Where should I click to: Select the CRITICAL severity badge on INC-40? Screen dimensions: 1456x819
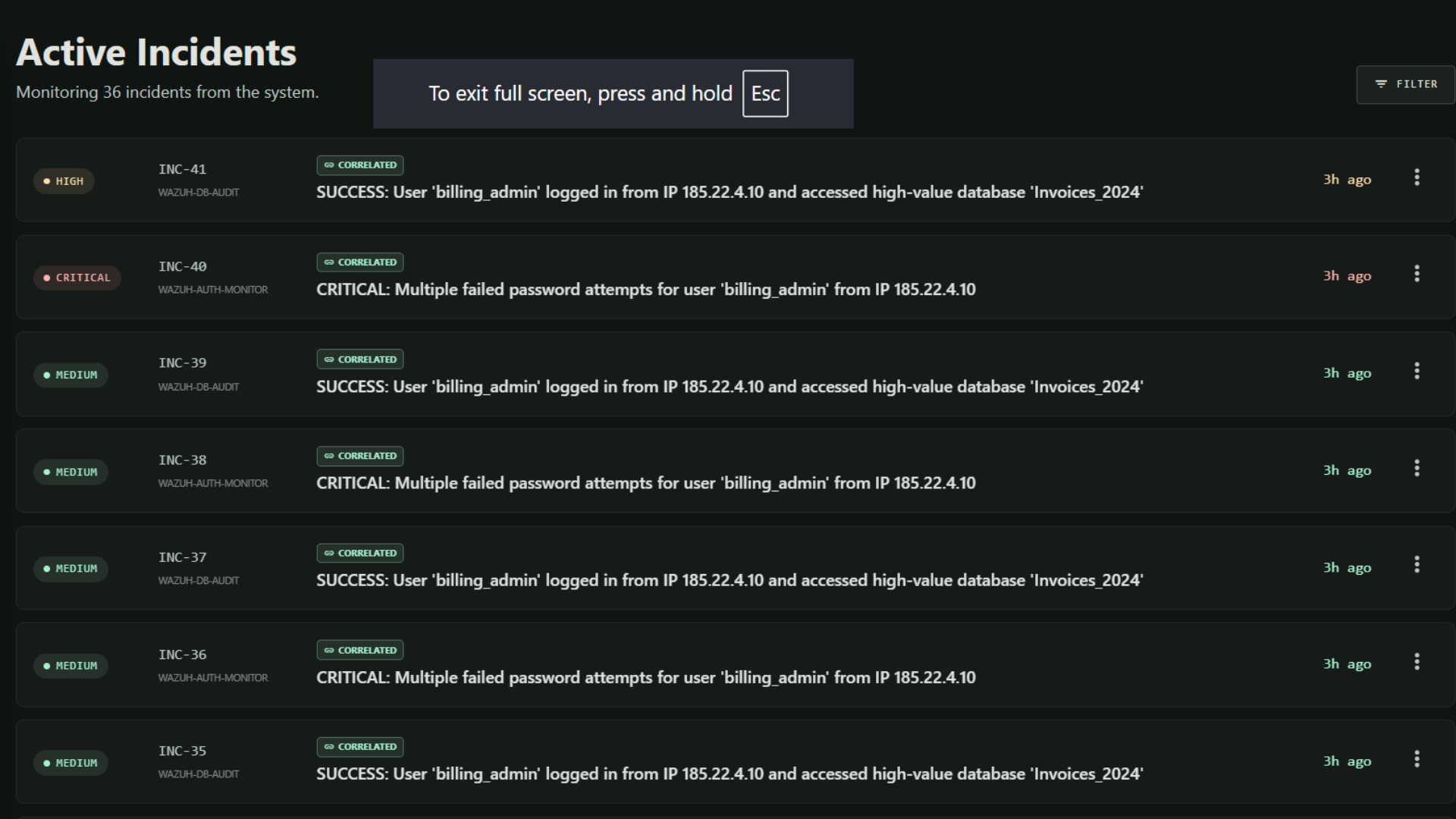click(77, 278)
